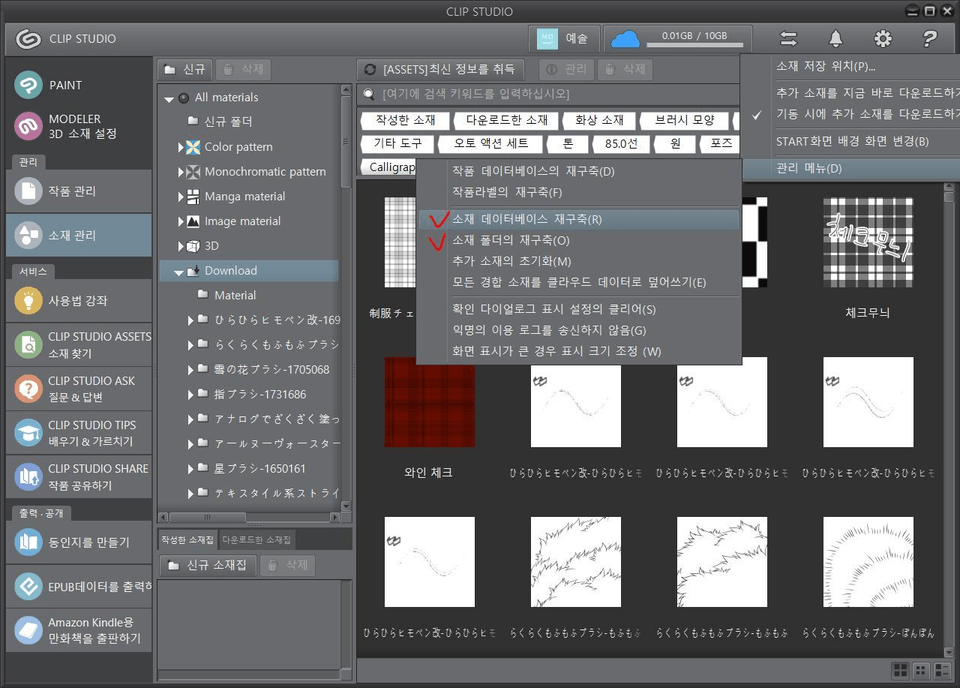Open 사용법 강좌 lightbulb item
Image resolution: width=960 pixels, height=688 pixels.
(79, 301)
